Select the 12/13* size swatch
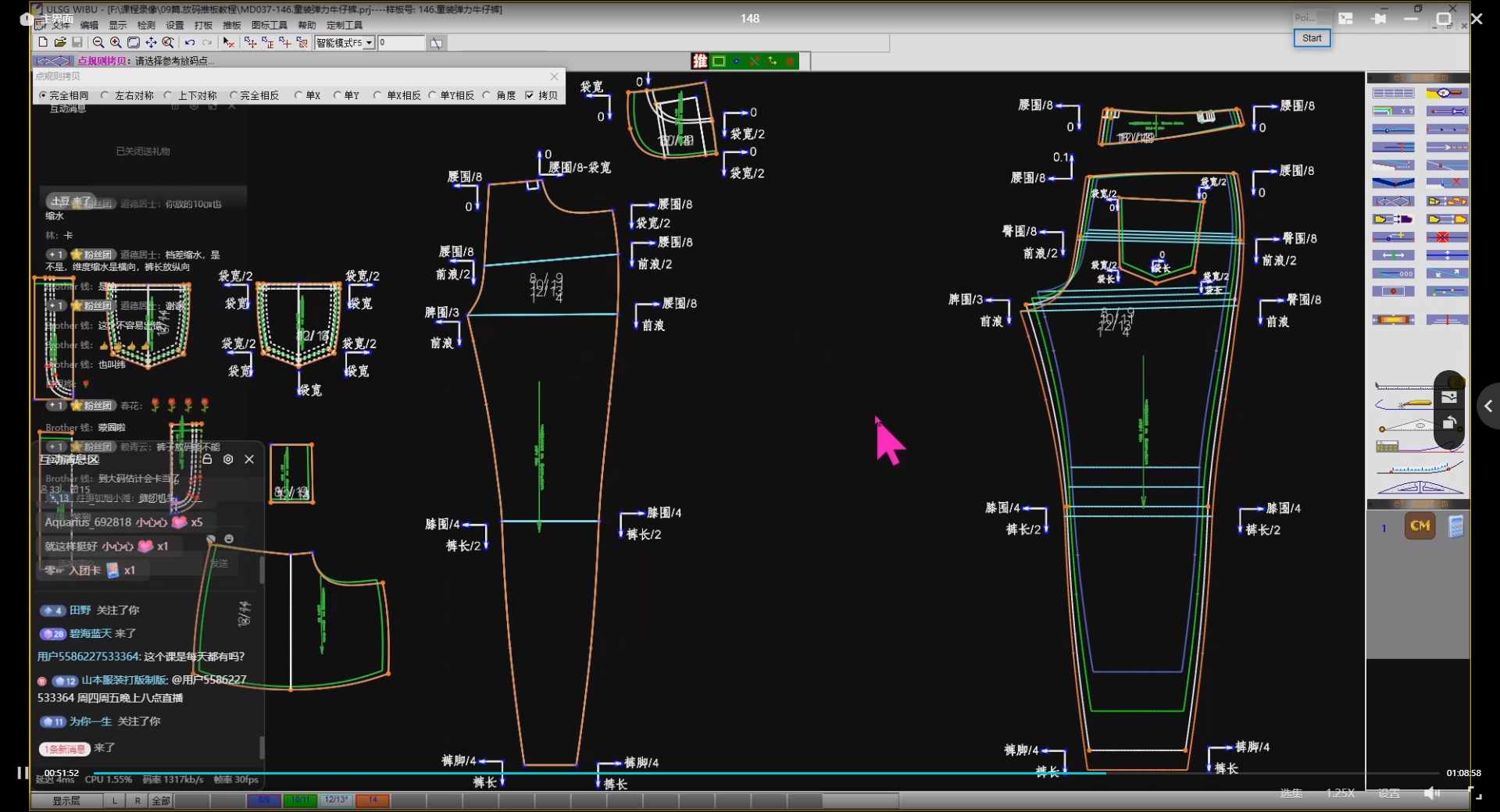The width and height of the screenshot is (1500, 812). tap(337, 800)
